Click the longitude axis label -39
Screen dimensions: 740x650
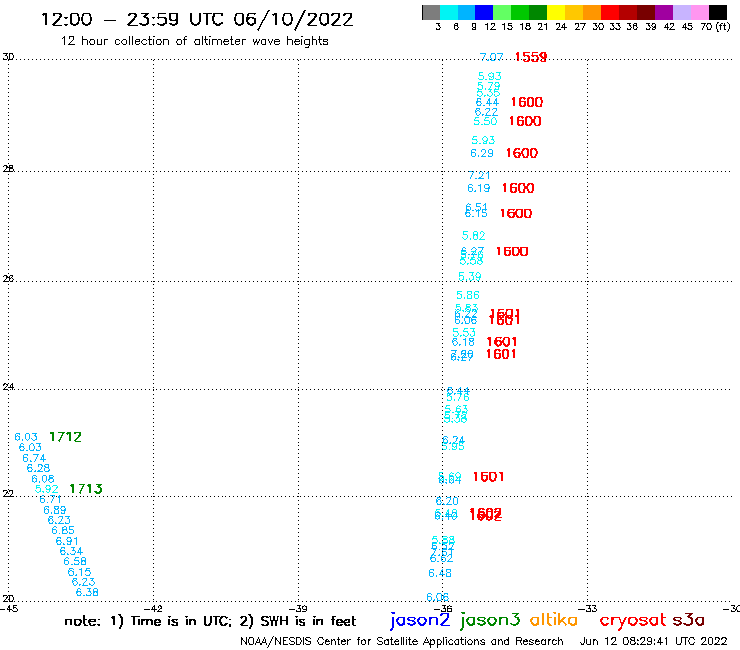pyautogui.click(x=298, y=609)
